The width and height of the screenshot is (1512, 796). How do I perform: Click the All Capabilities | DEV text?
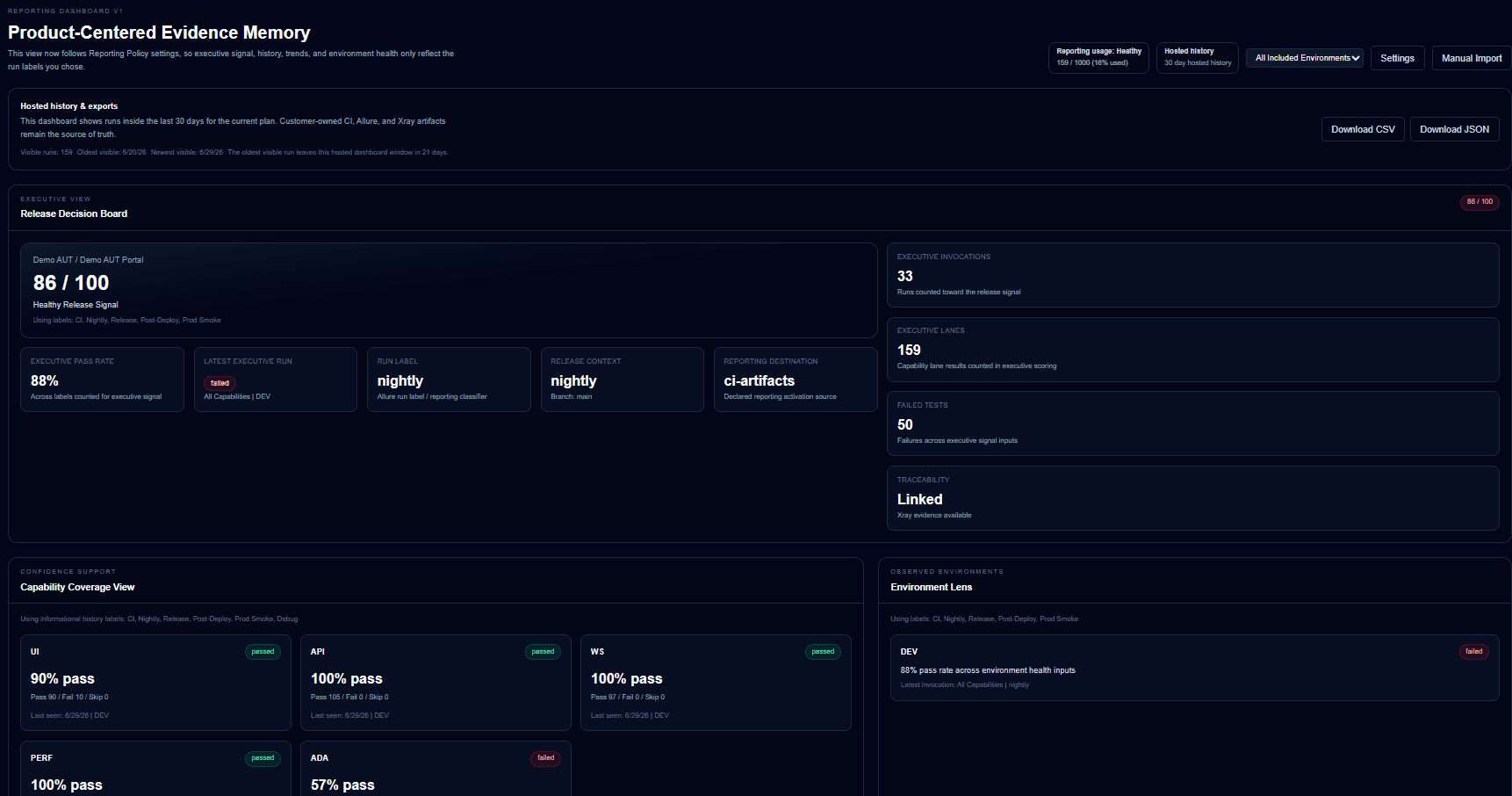[237, 397]
